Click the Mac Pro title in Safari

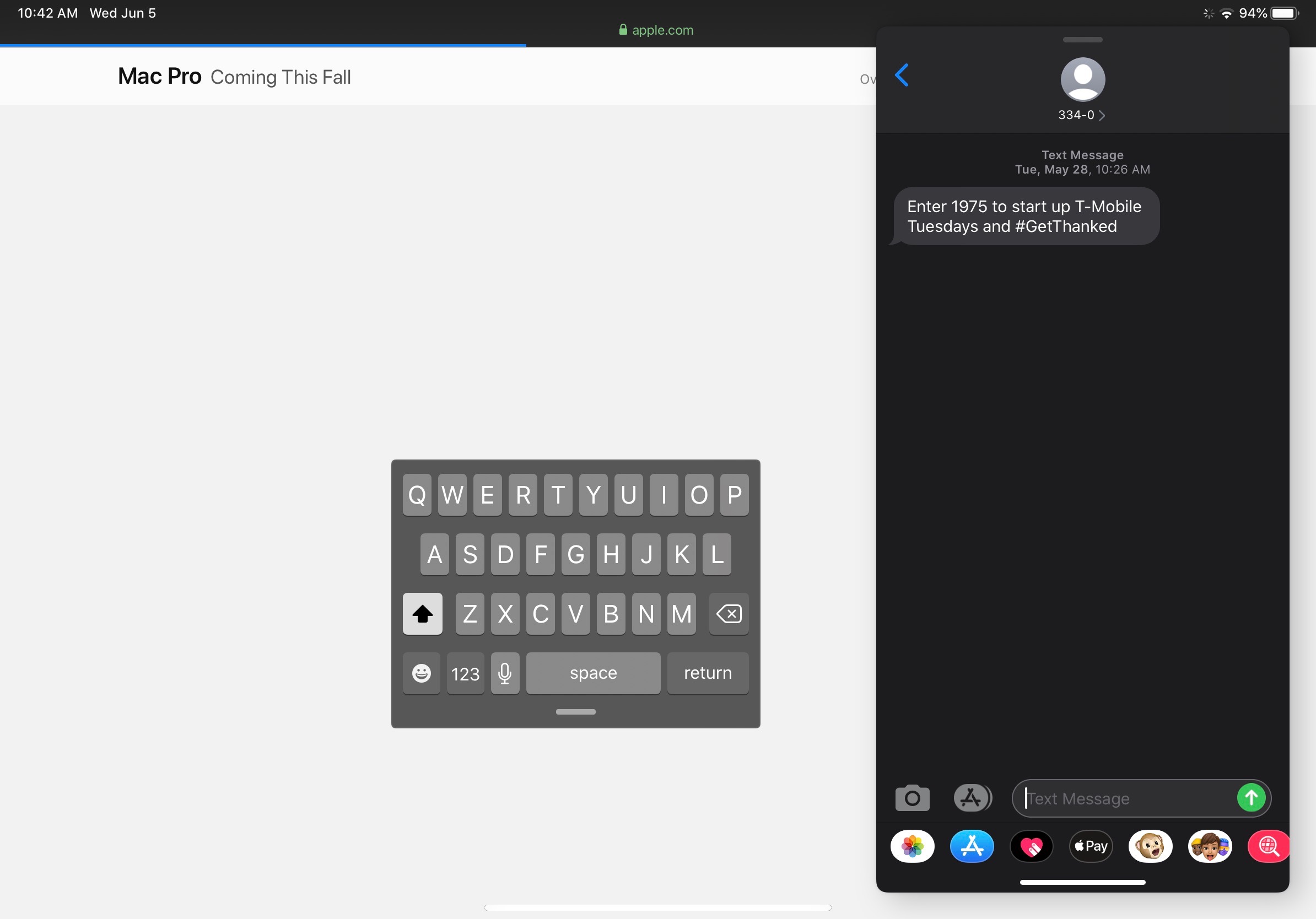(x=159, y=76)
